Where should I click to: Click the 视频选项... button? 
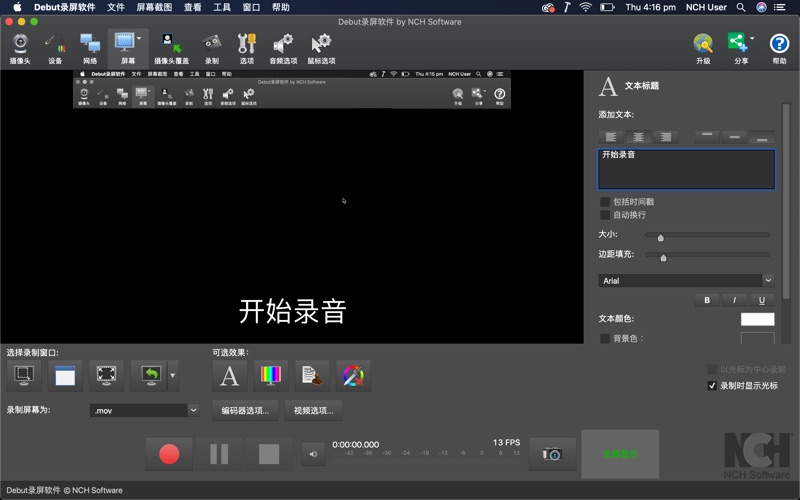pos(313,410)
